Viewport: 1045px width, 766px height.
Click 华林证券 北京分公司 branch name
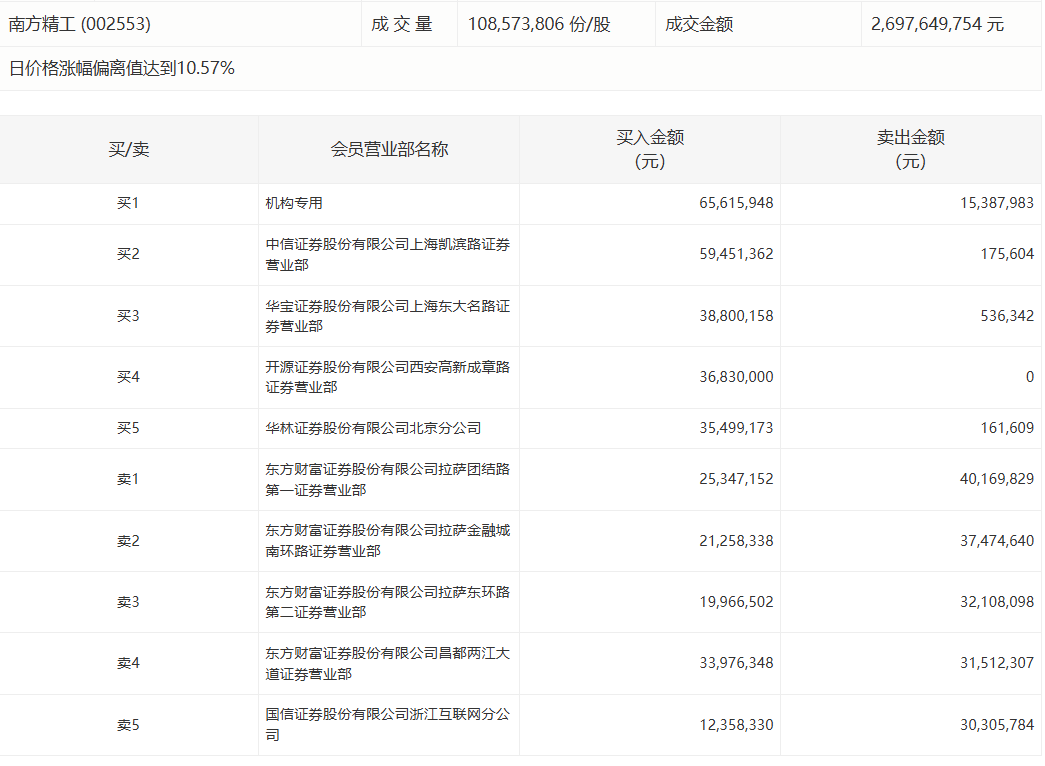tap(373, 428)
